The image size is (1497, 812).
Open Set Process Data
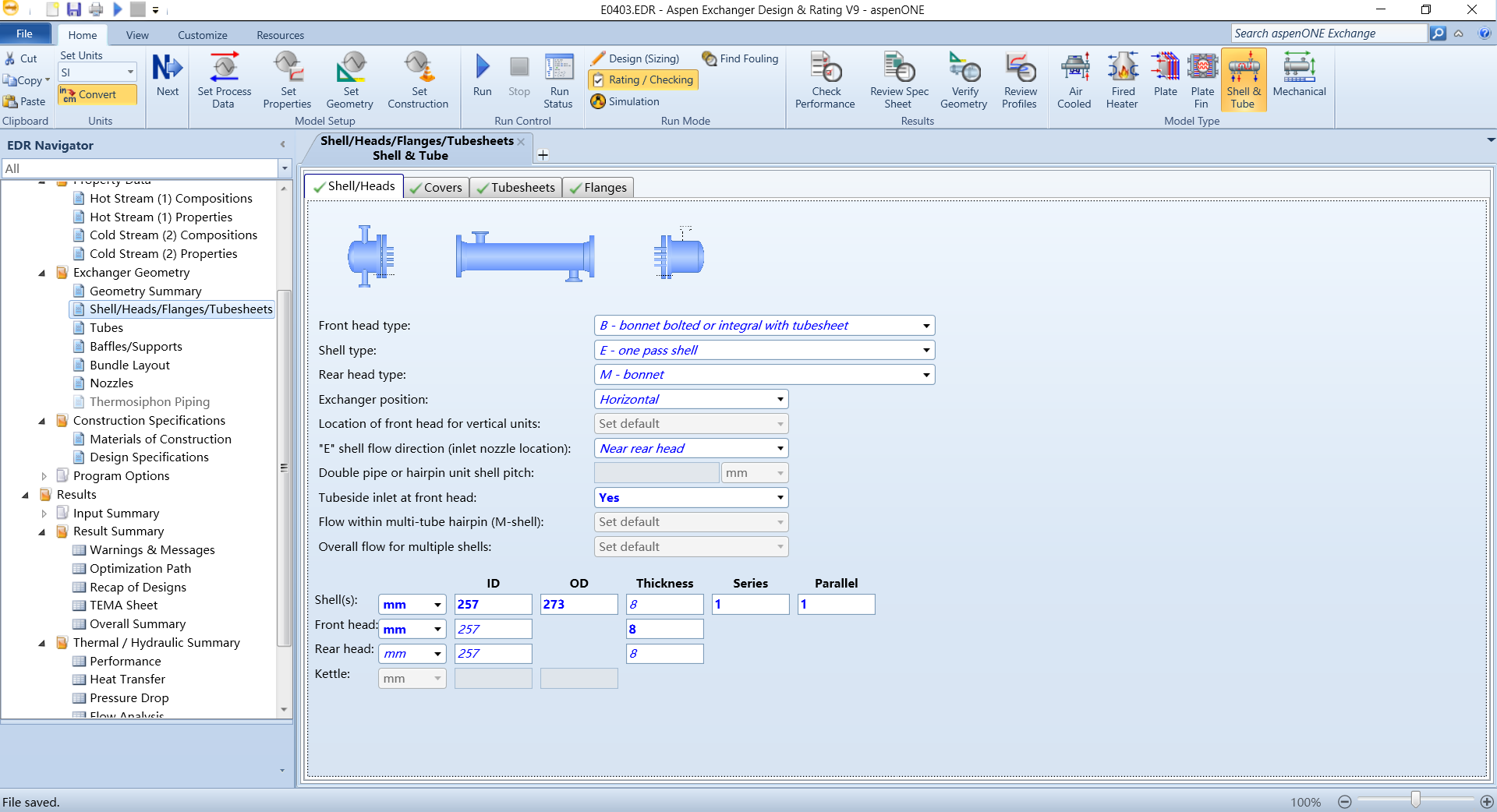coord(225,80)
